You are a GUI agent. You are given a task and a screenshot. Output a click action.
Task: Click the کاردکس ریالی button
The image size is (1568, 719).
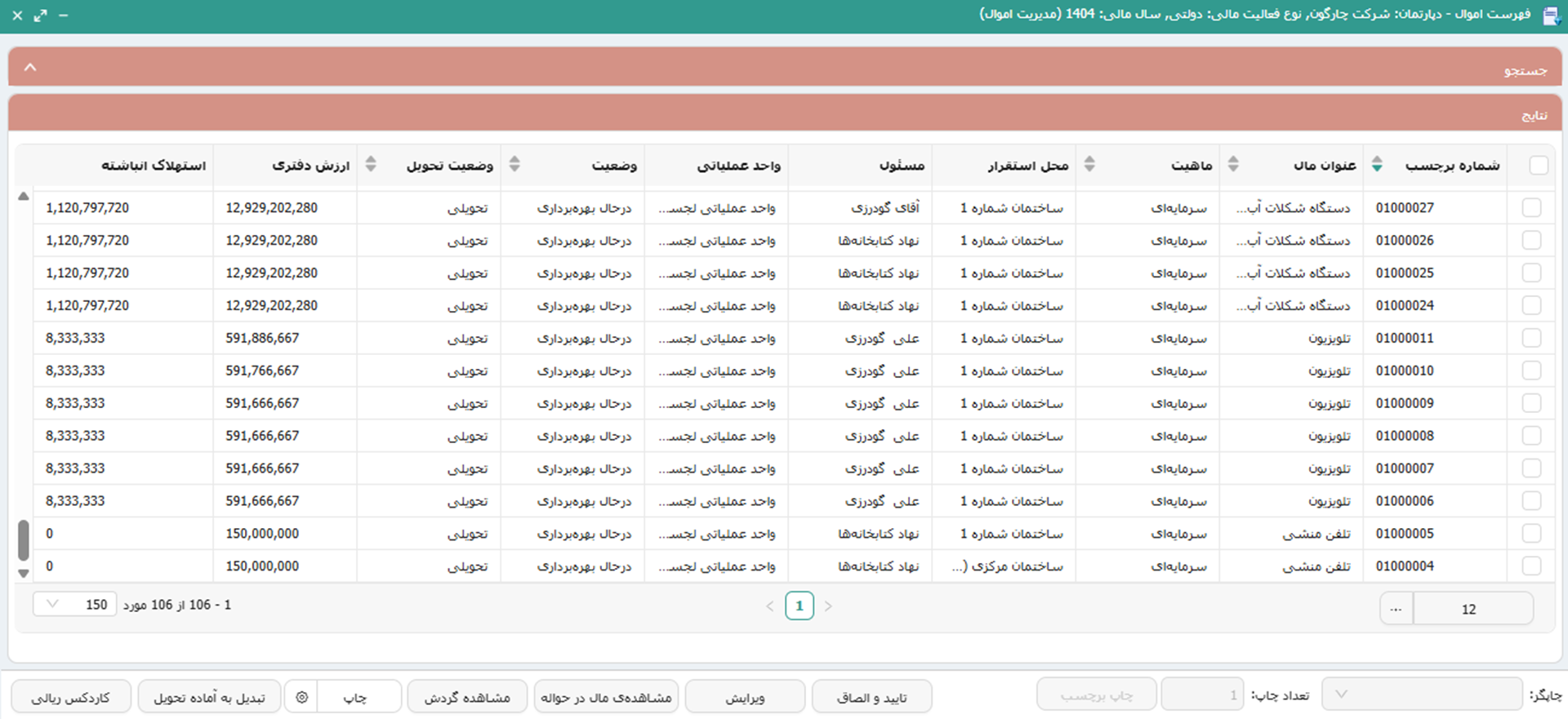click(70, 698)
